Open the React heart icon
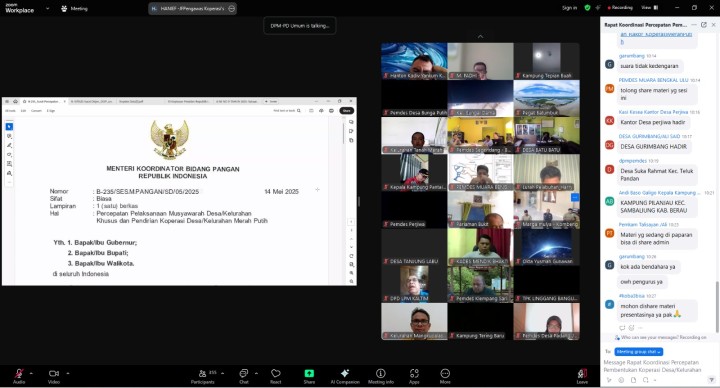Screen dimensions: 720x388 [x=276, y=373]
